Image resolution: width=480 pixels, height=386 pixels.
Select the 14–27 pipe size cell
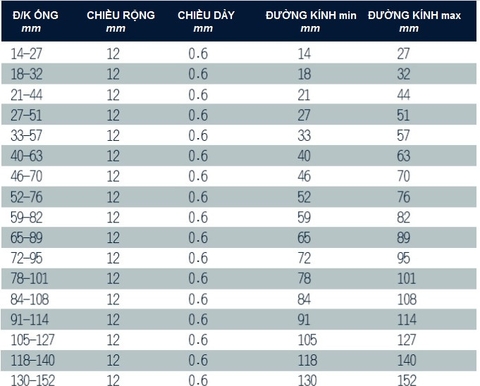pos(26,54)
